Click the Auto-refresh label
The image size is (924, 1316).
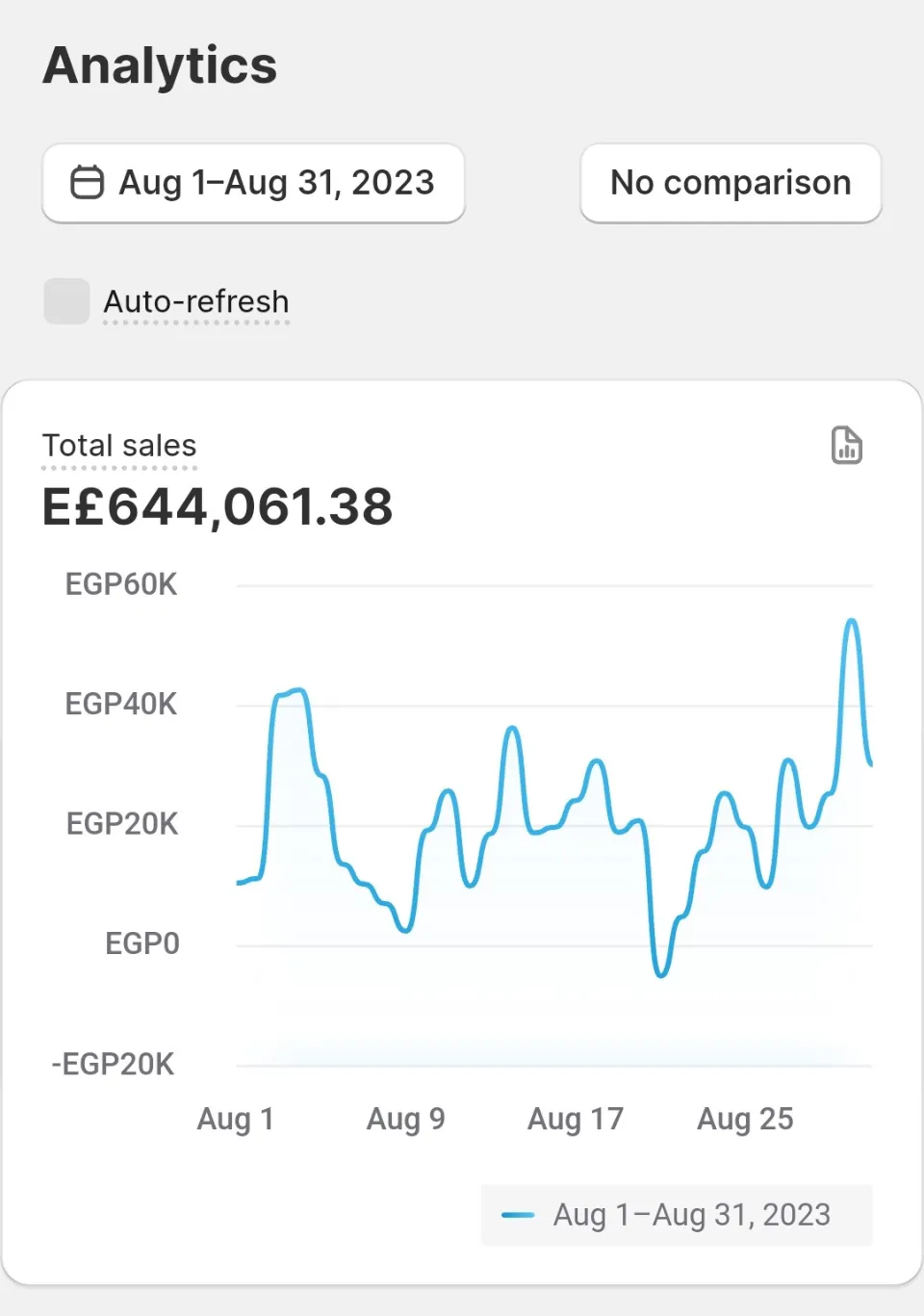(196, 301)
